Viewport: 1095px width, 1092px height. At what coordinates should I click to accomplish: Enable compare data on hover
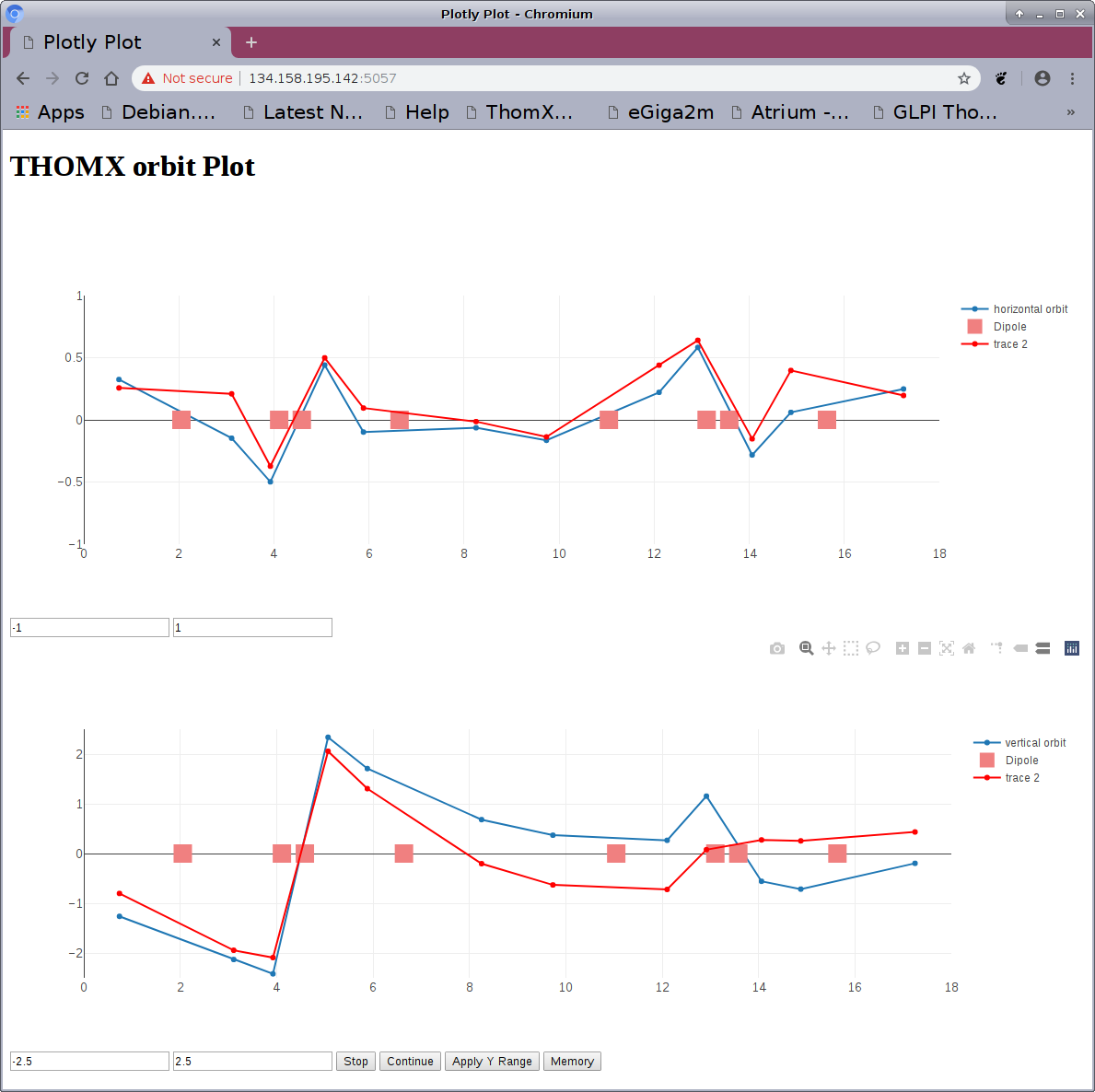click(x=1043, y=648)
